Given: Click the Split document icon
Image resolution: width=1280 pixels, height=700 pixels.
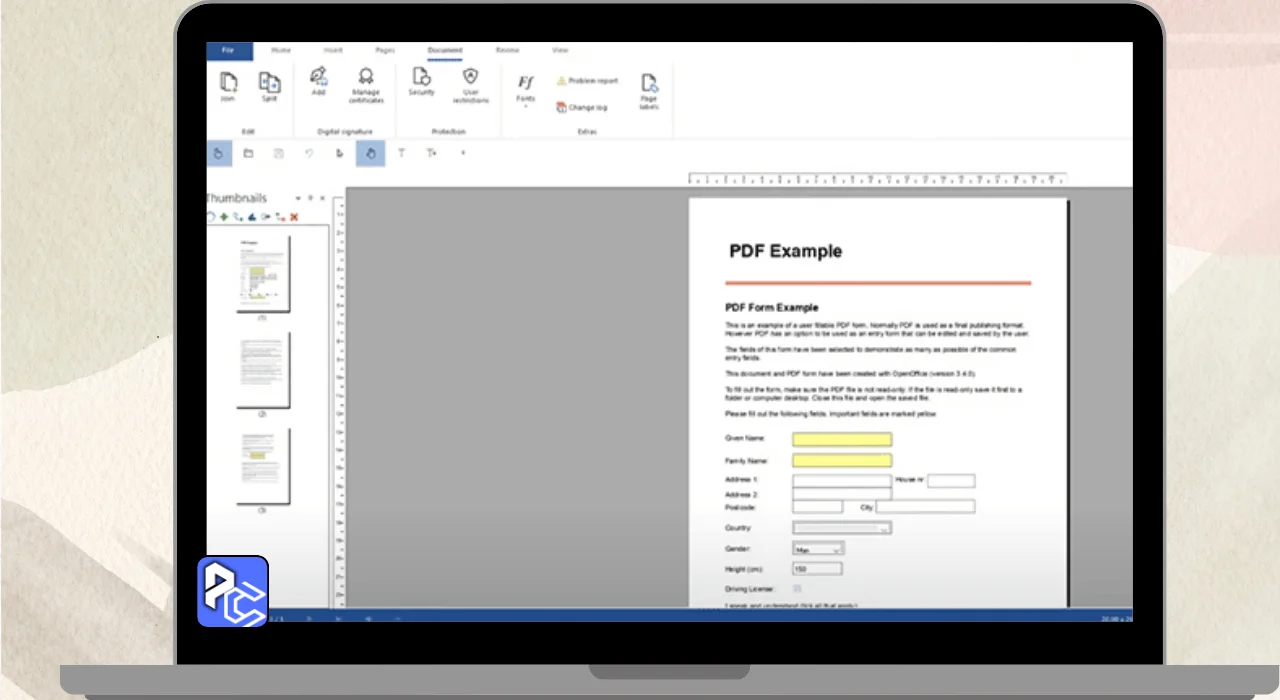Looking at the screenshot, I should point(269,86).
